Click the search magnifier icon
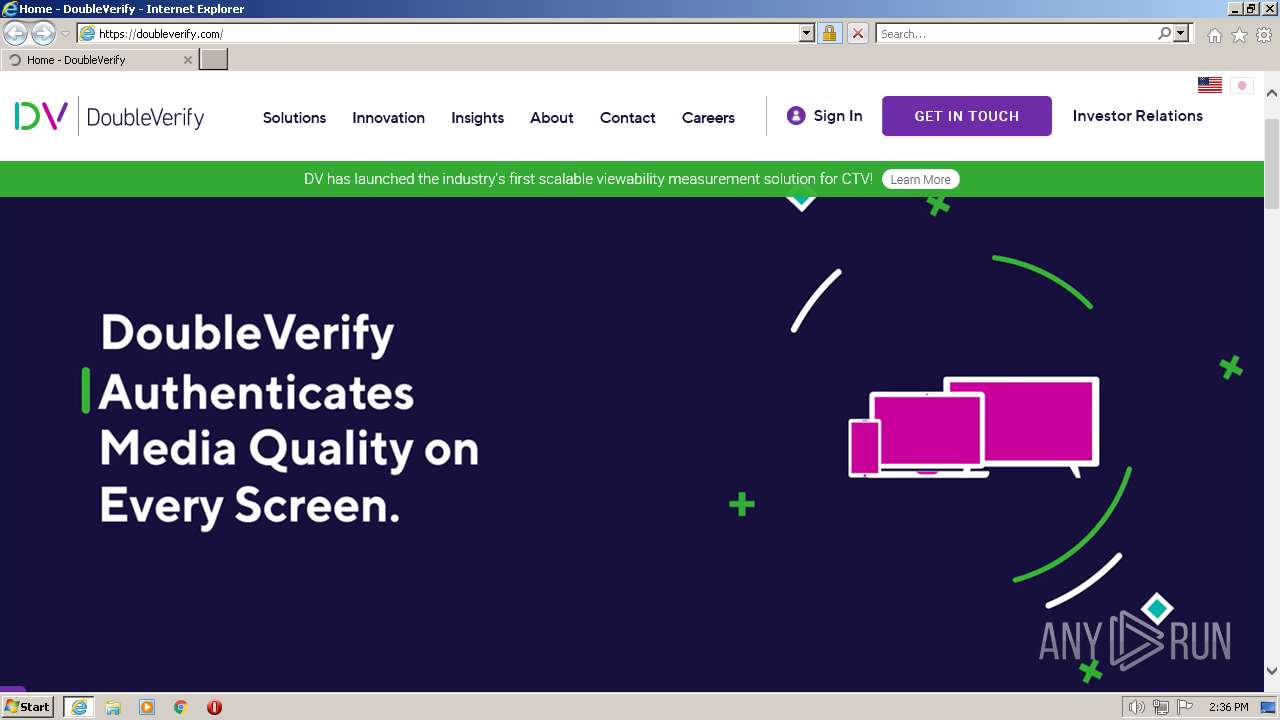This screenshot has height=720, width=1280. point(1164,34)
